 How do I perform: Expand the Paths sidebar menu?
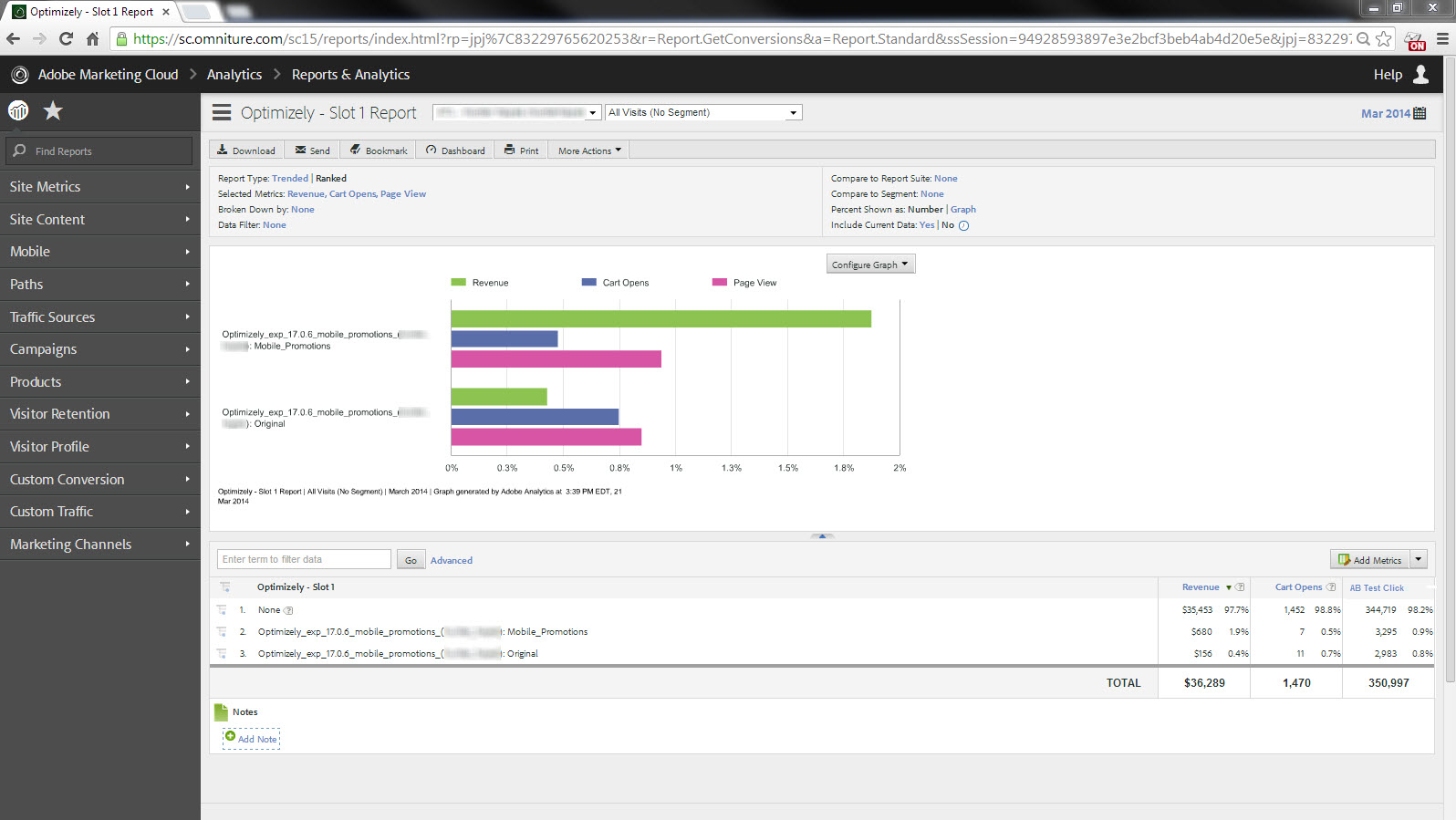pos(100,284)
